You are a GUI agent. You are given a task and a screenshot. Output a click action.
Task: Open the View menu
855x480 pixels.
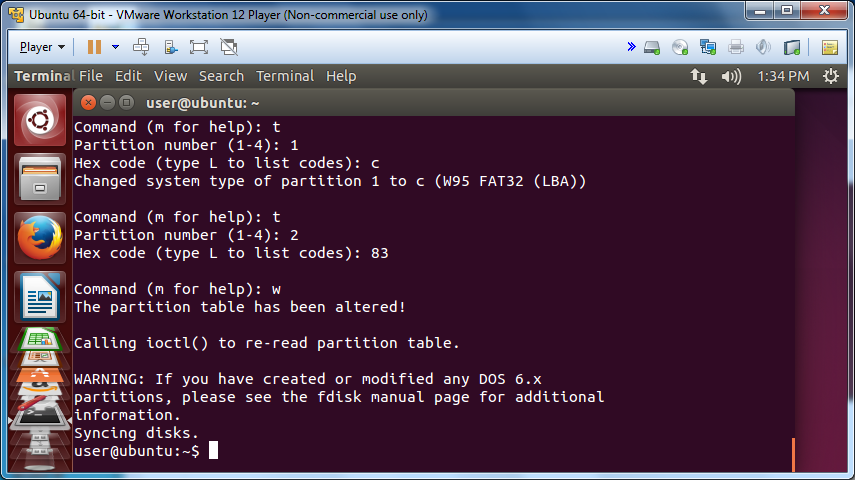pos(170,76)
